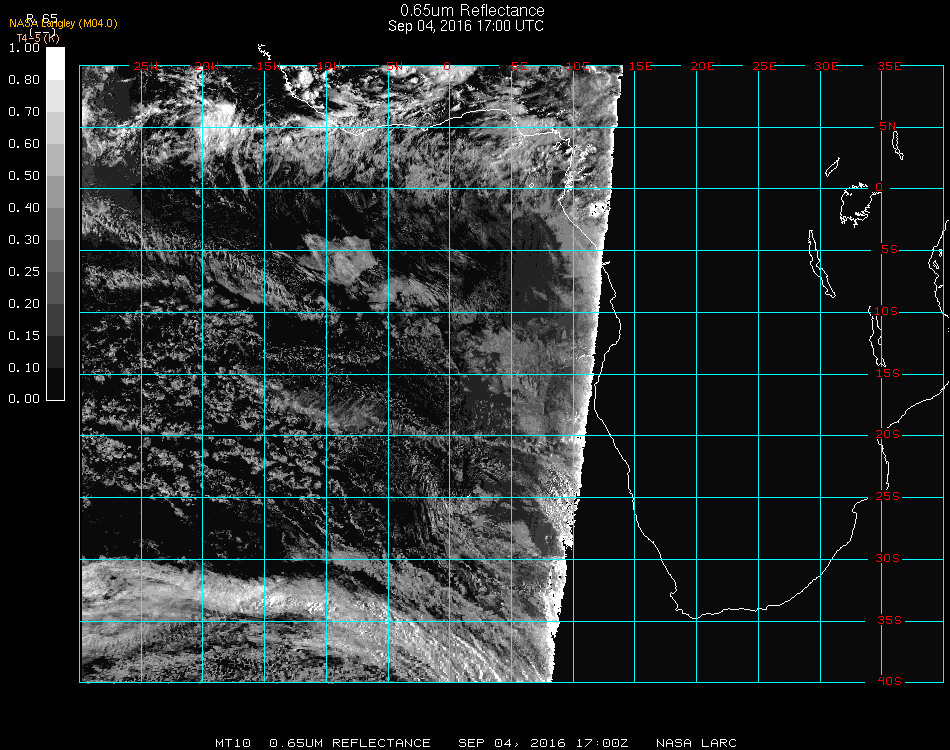The height and width of the screenshot is (750, 950).
Task: Click the 25E longitude label
Action: coord(764,66)
